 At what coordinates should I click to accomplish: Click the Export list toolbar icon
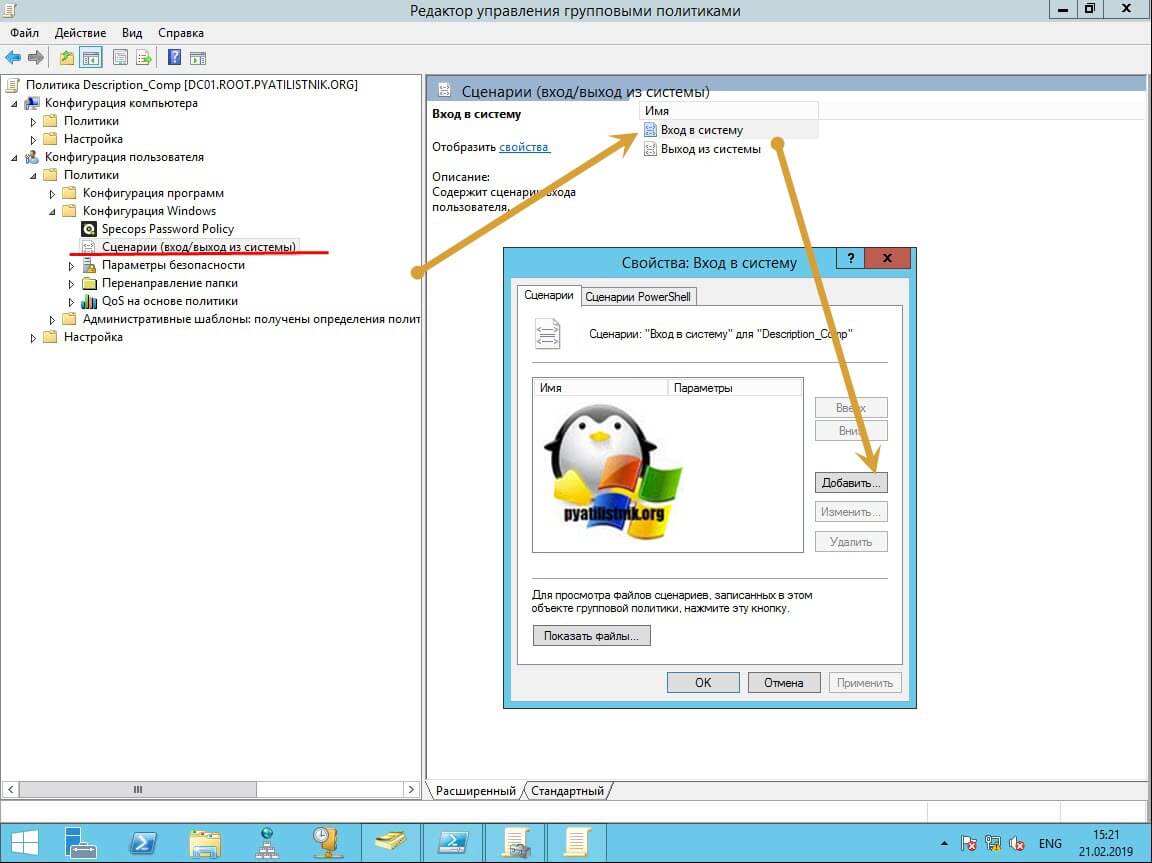click(x=143, y=57)
